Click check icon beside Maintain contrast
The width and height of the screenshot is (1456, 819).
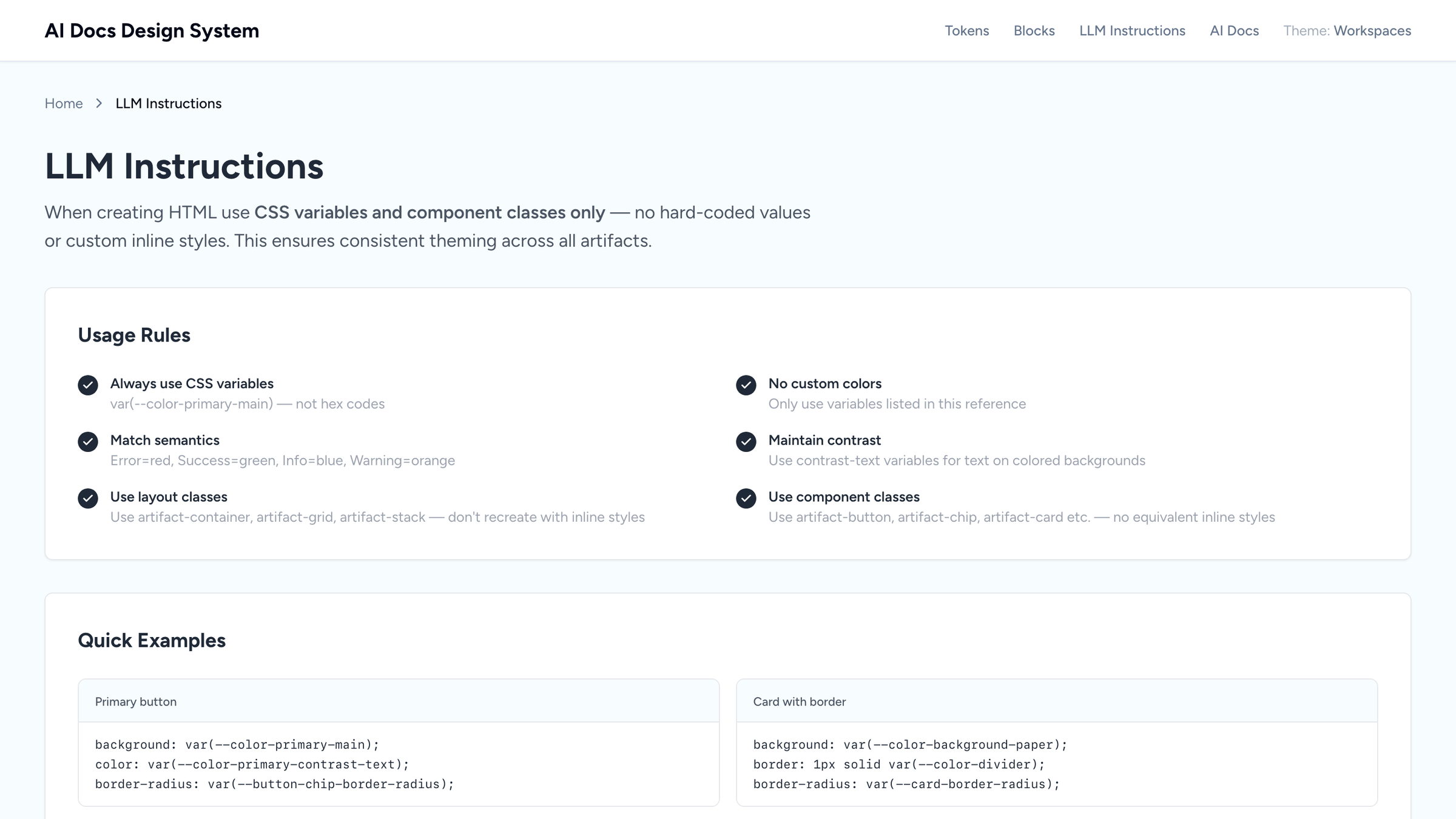click(x=746, y=441)
